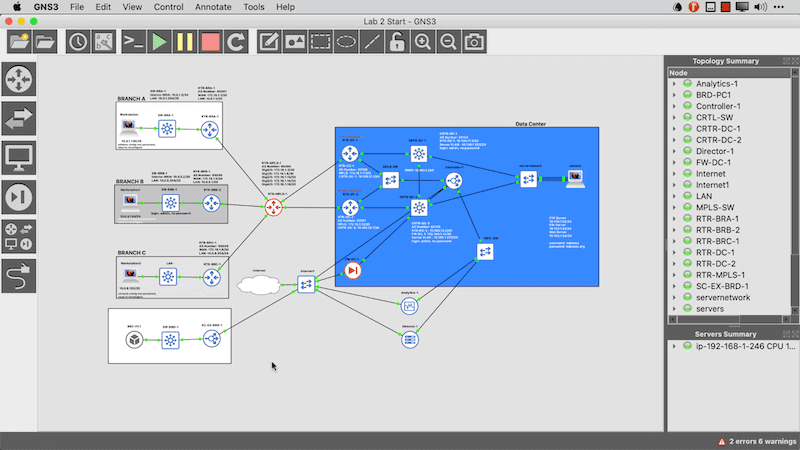Open the GNS3 application menu

[x=46, y=7]
